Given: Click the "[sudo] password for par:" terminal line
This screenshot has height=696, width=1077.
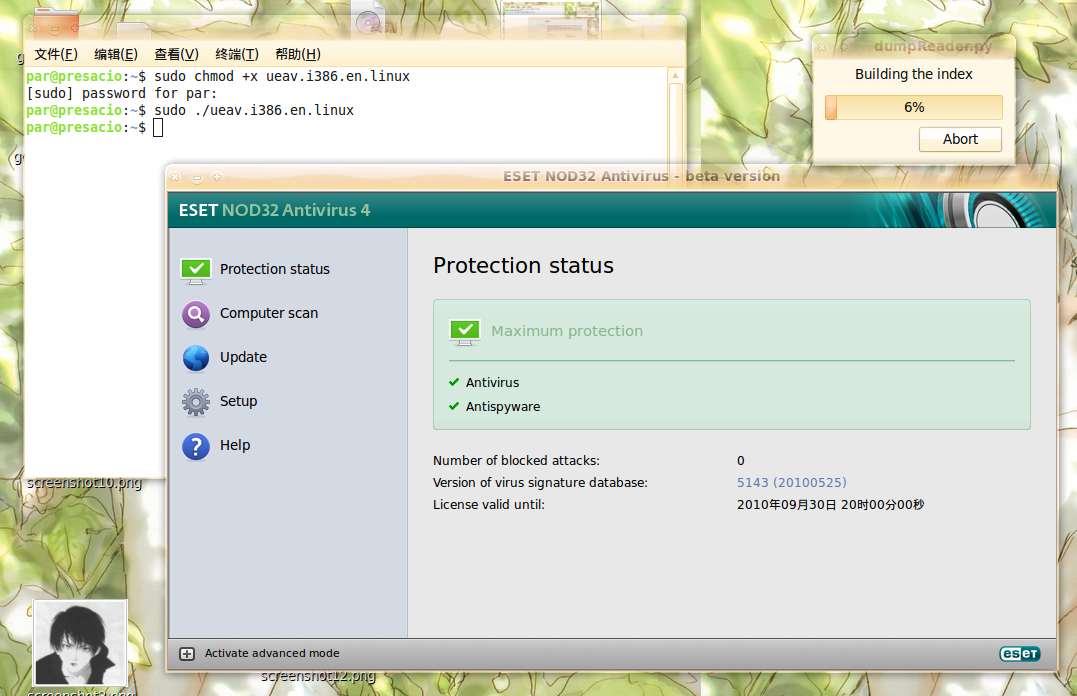Looking at the screenshot, I should click(121, 93).
